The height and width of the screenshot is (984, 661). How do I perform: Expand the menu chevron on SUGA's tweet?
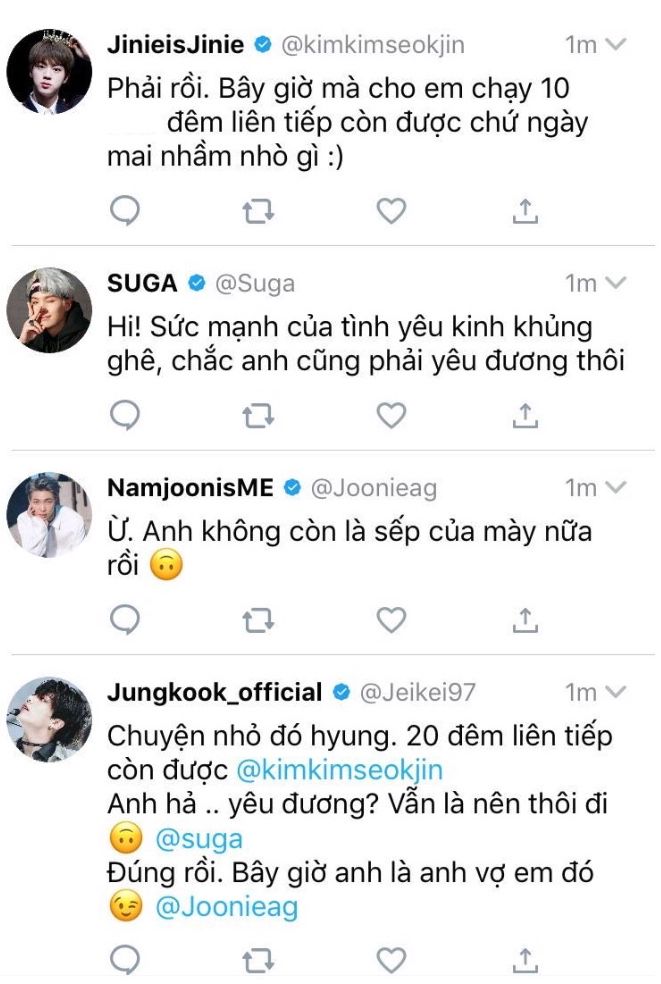(x=617, y=283)
